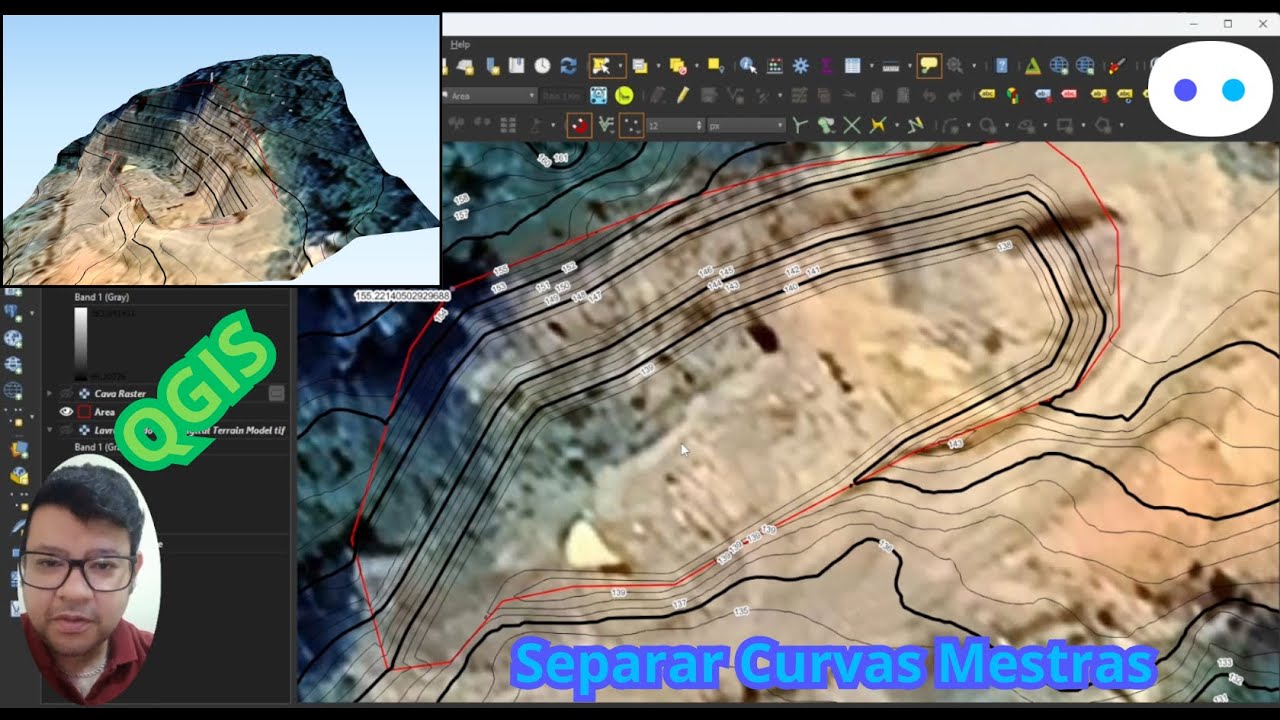The height and width of the screenshot is (720, 1280).
Task: Activate the Identify Features tool
Action: click(x=748, y=66)
